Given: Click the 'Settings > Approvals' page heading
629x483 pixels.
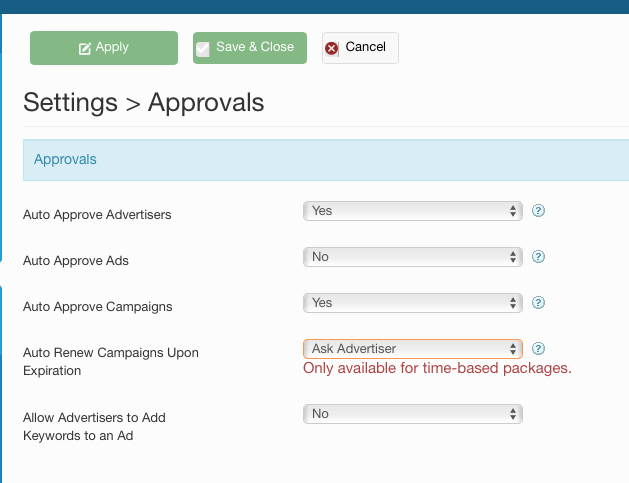Looking at the screenshot, I should 144,102.
